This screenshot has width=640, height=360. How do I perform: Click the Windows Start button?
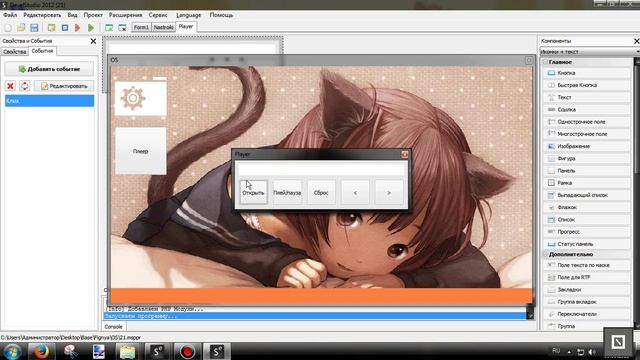pos(13,351)
